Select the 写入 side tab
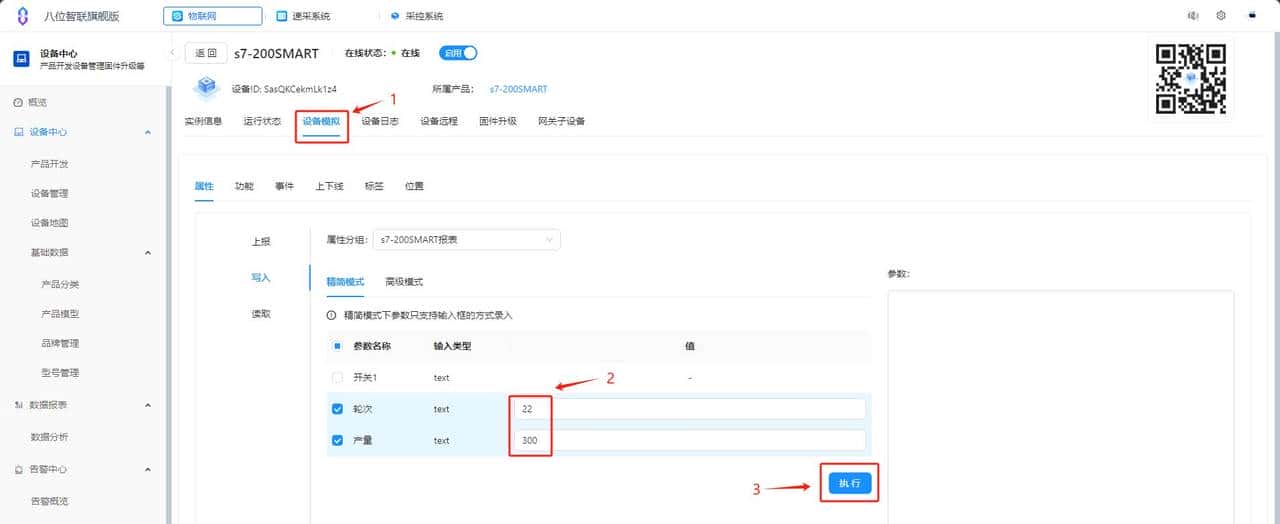This screenshot has width=1280, height=524. (x=260, y=278)
